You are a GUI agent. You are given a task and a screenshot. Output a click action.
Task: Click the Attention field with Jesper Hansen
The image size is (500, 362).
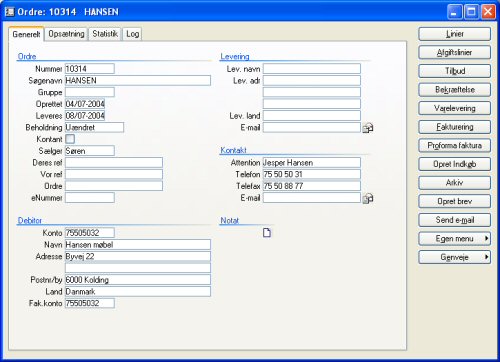click(x=312, y=162)
